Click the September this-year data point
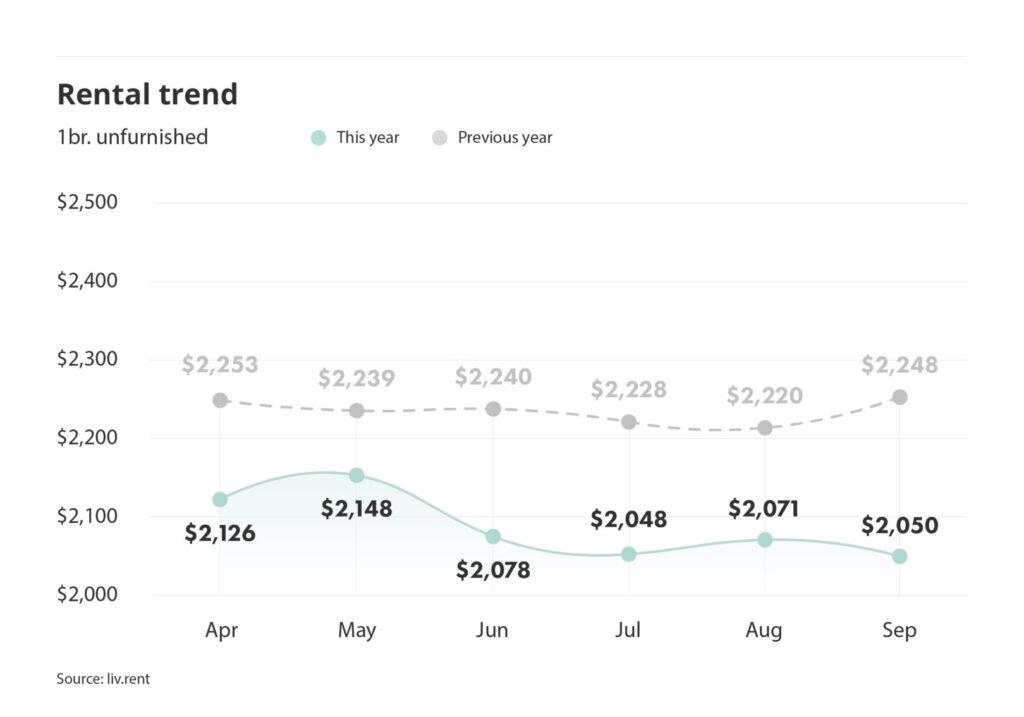Viewport: 1024px width, 717px height. coord(900,556)
